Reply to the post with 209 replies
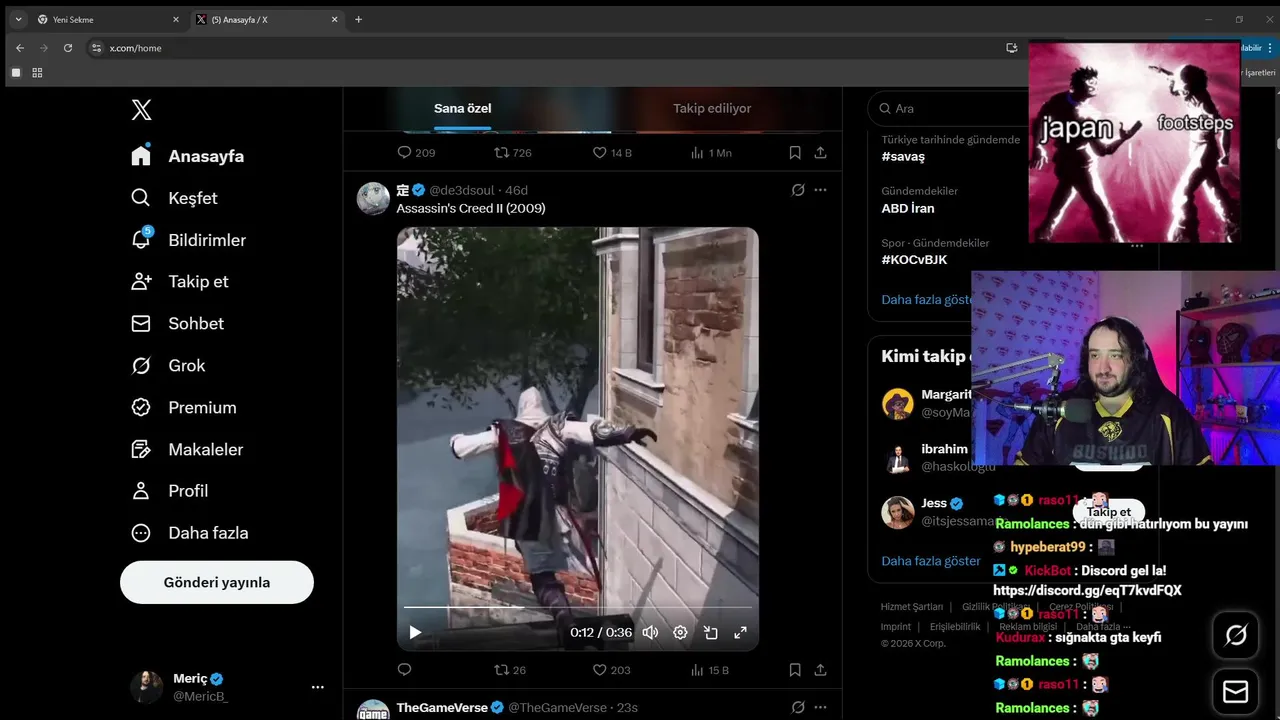 click(x=416, y=153)
